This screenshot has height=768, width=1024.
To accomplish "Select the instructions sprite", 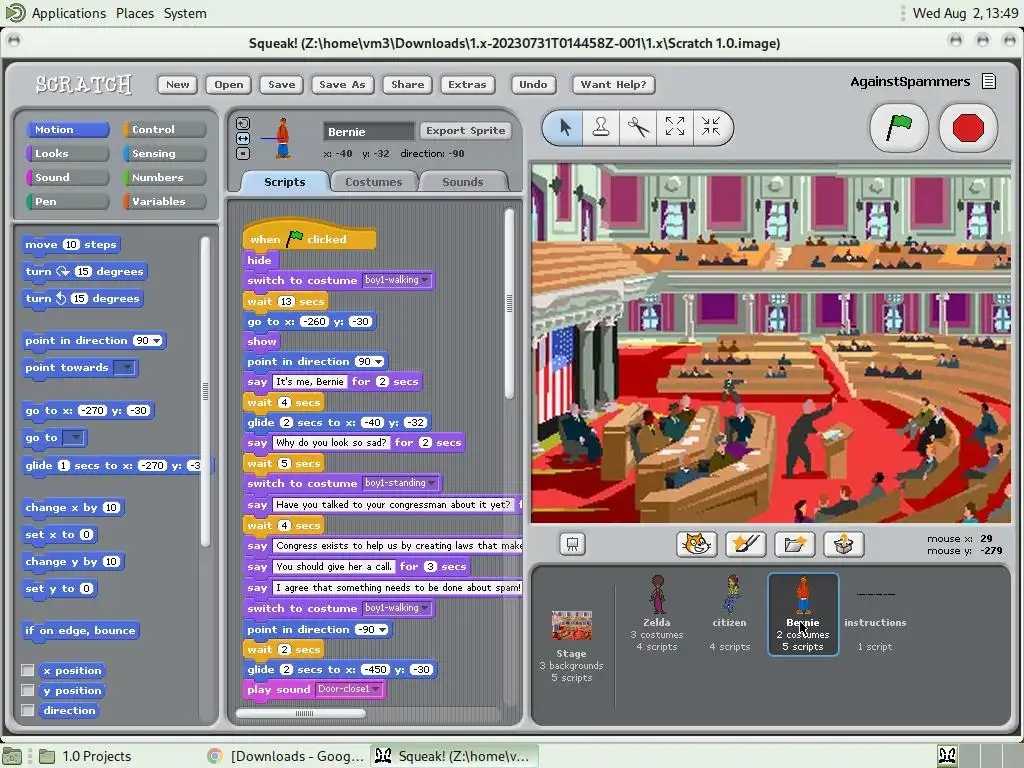I will click(x=875, y=614).
